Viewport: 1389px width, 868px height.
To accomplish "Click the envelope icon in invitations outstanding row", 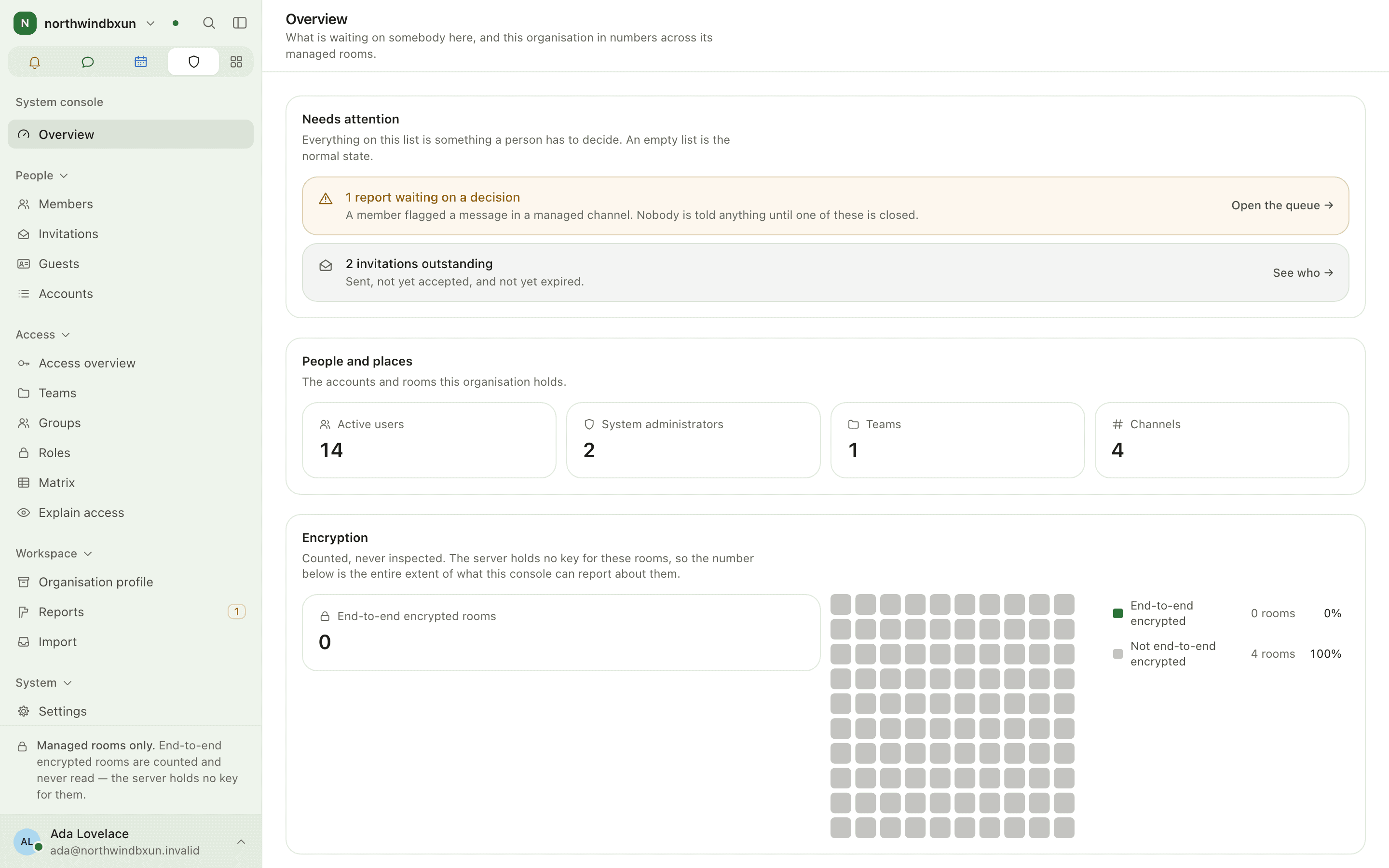I will (x=326, y=265).
